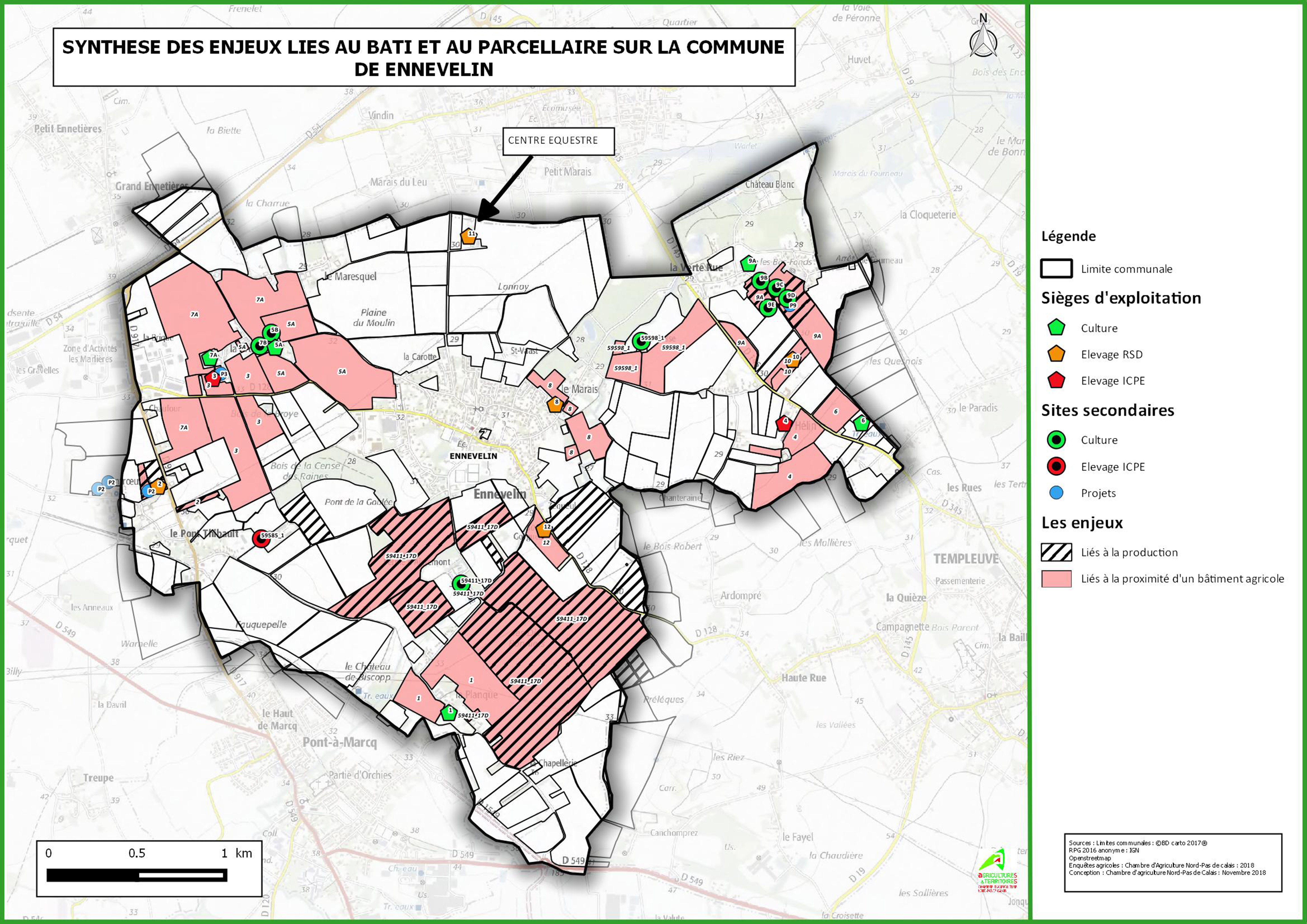Viewport: 1307px width, 924px height.
Task: Click the pink 'proximité d'un bâtiment agricole' swatch
Action: point(1056,579)
